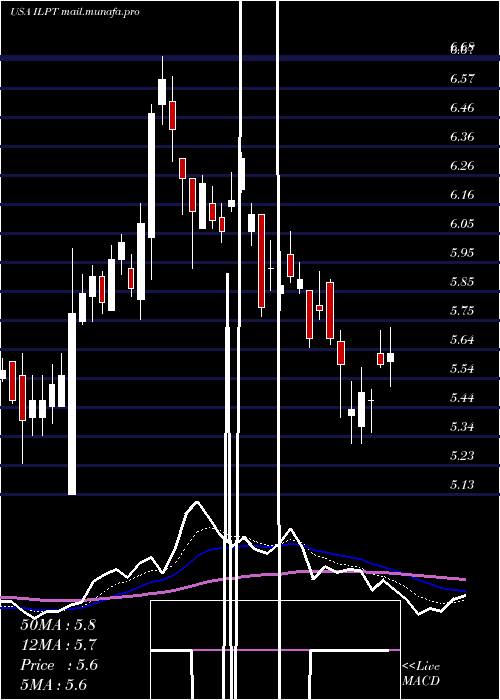
Task: Click the 6.57 price axis label
Action: click(462, 79)
